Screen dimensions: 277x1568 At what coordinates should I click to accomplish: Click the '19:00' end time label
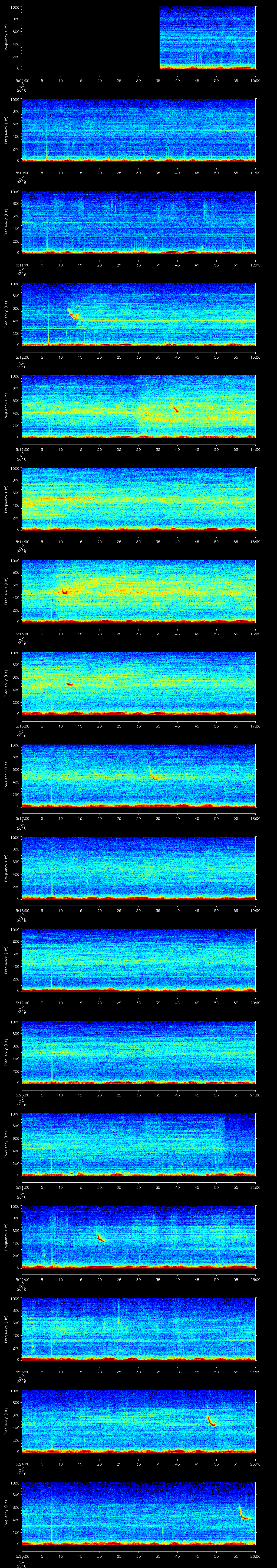click(255, 910)
